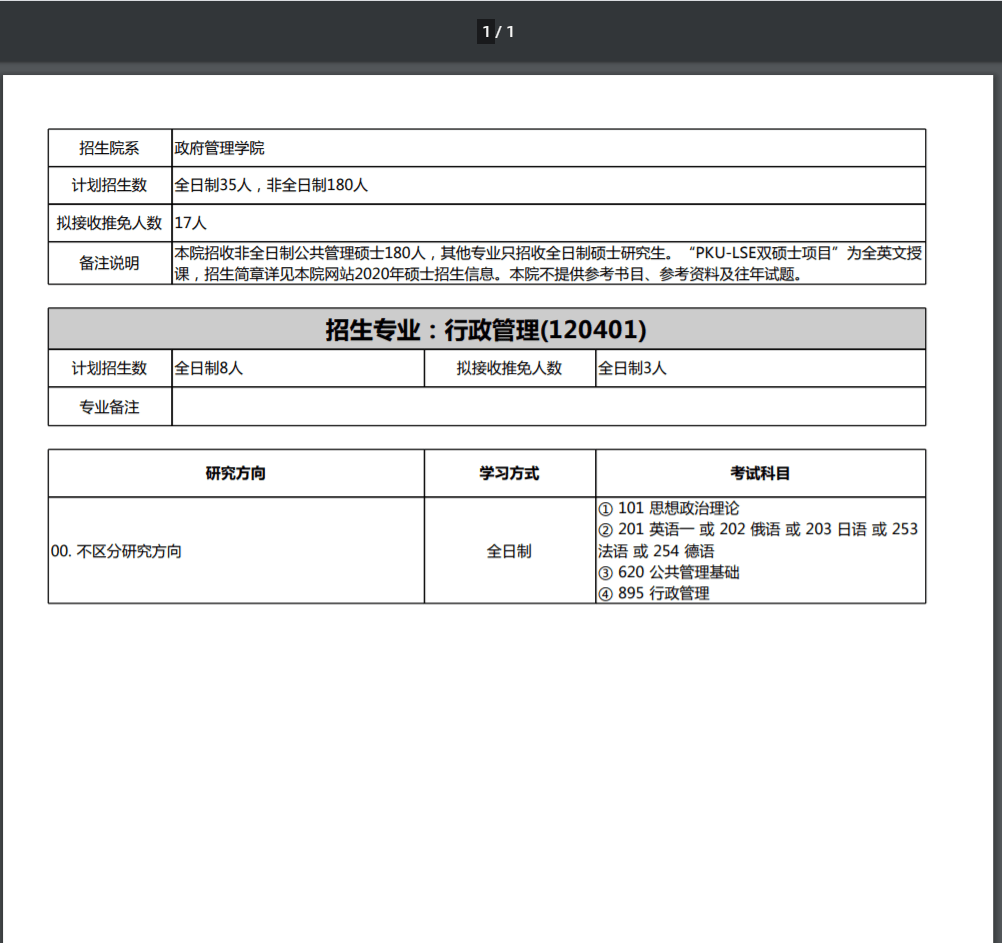Click the 研究方向 column header
The width and height of the screenshot is (1002, 943).
tap(236, 473)
